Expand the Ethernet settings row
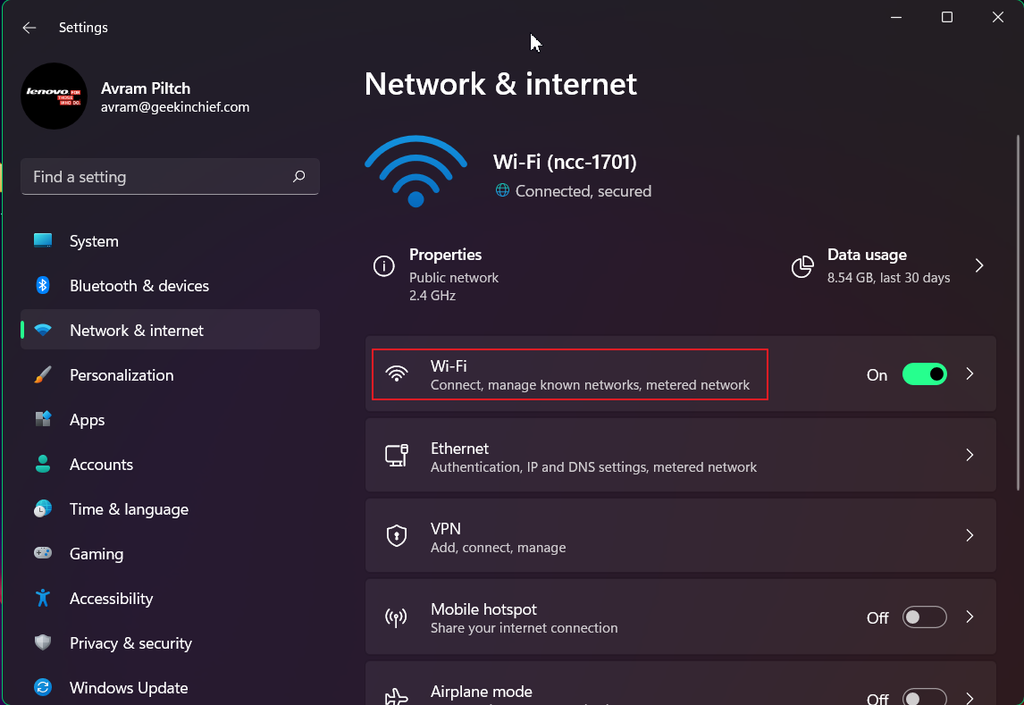 click(x=969, y=455)
